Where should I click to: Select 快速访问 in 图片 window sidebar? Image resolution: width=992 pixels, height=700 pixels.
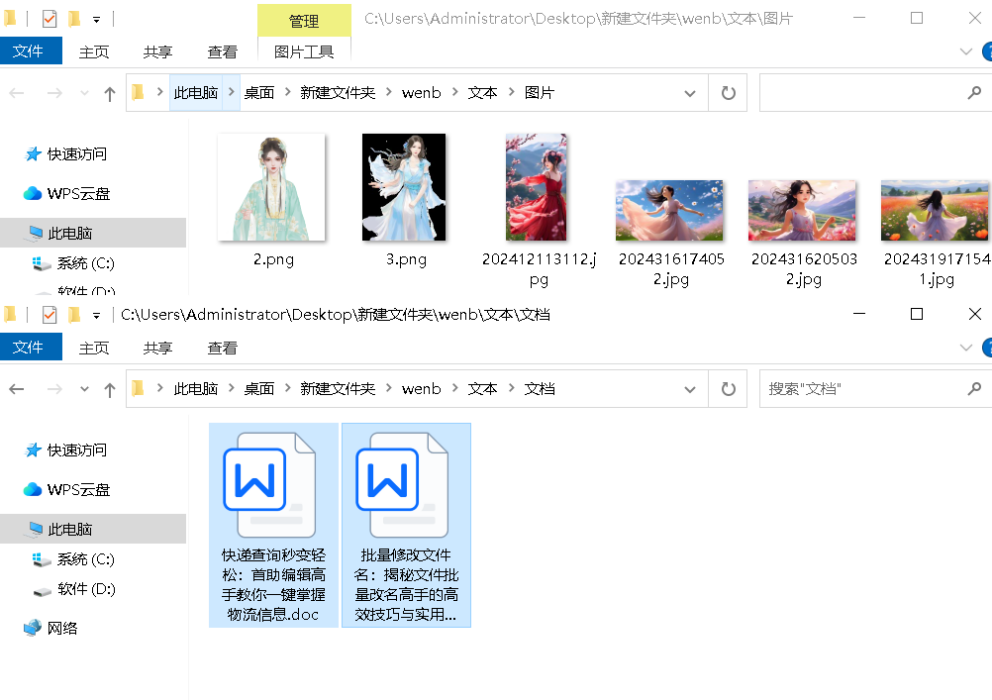click(77, 154)
